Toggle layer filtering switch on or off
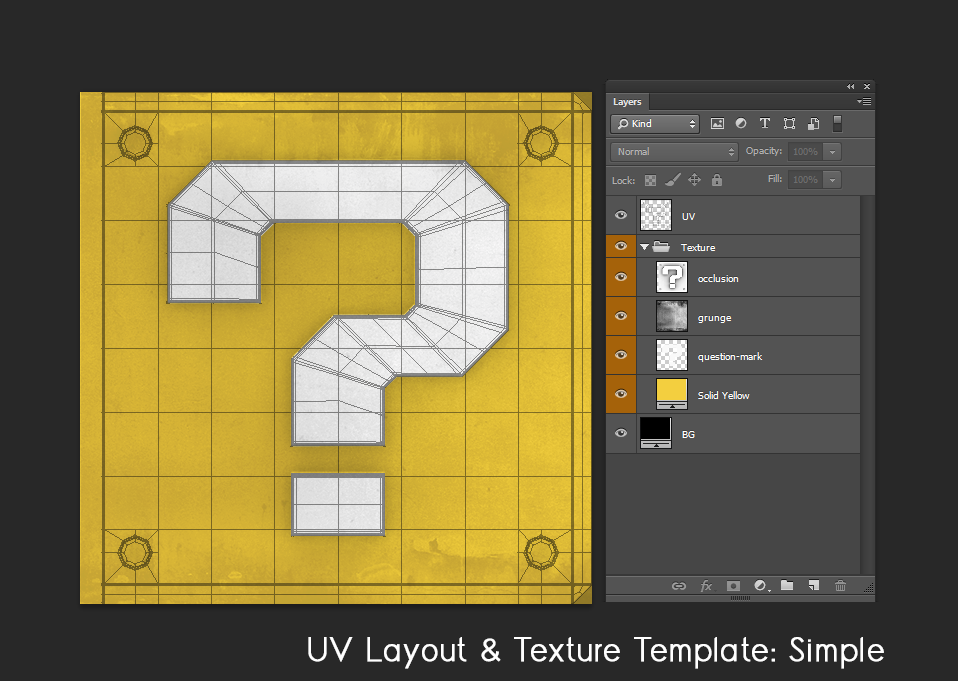Image resolution: width=958 pixels, height=681 pixels. pos(838,123)
